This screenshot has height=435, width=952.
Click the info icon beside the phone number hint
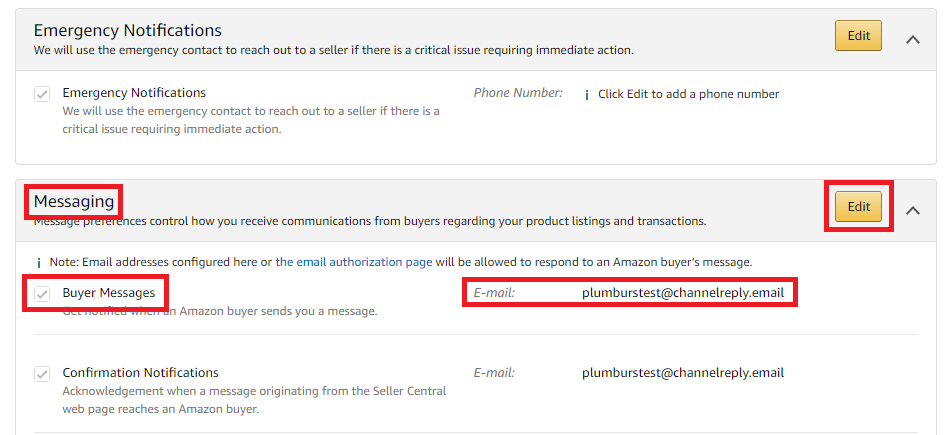pyautogui.click(x=586, y=95)
